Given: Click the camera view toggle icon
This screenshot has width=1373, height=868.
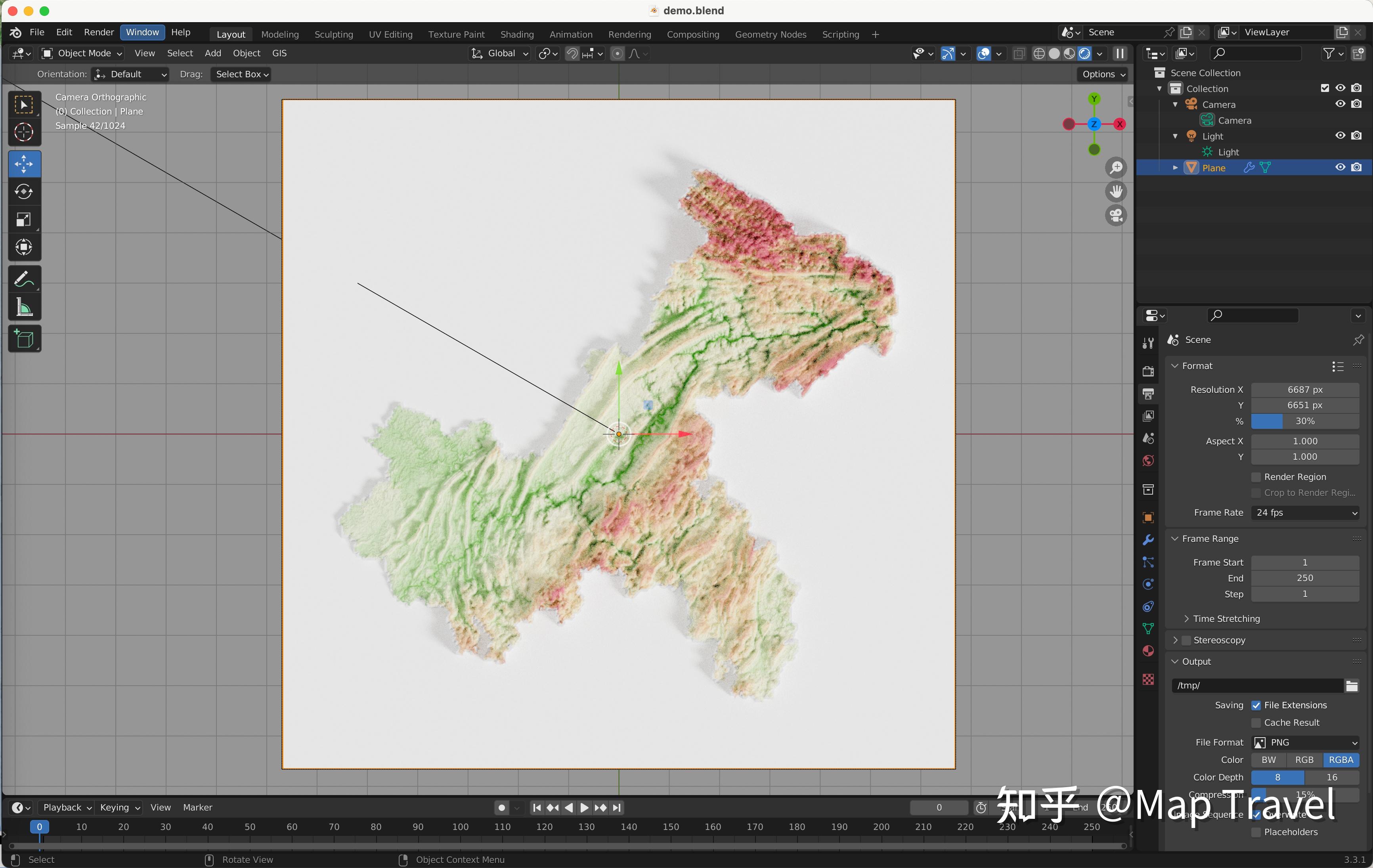Looking at the screenshot, I should [1116, 216].
